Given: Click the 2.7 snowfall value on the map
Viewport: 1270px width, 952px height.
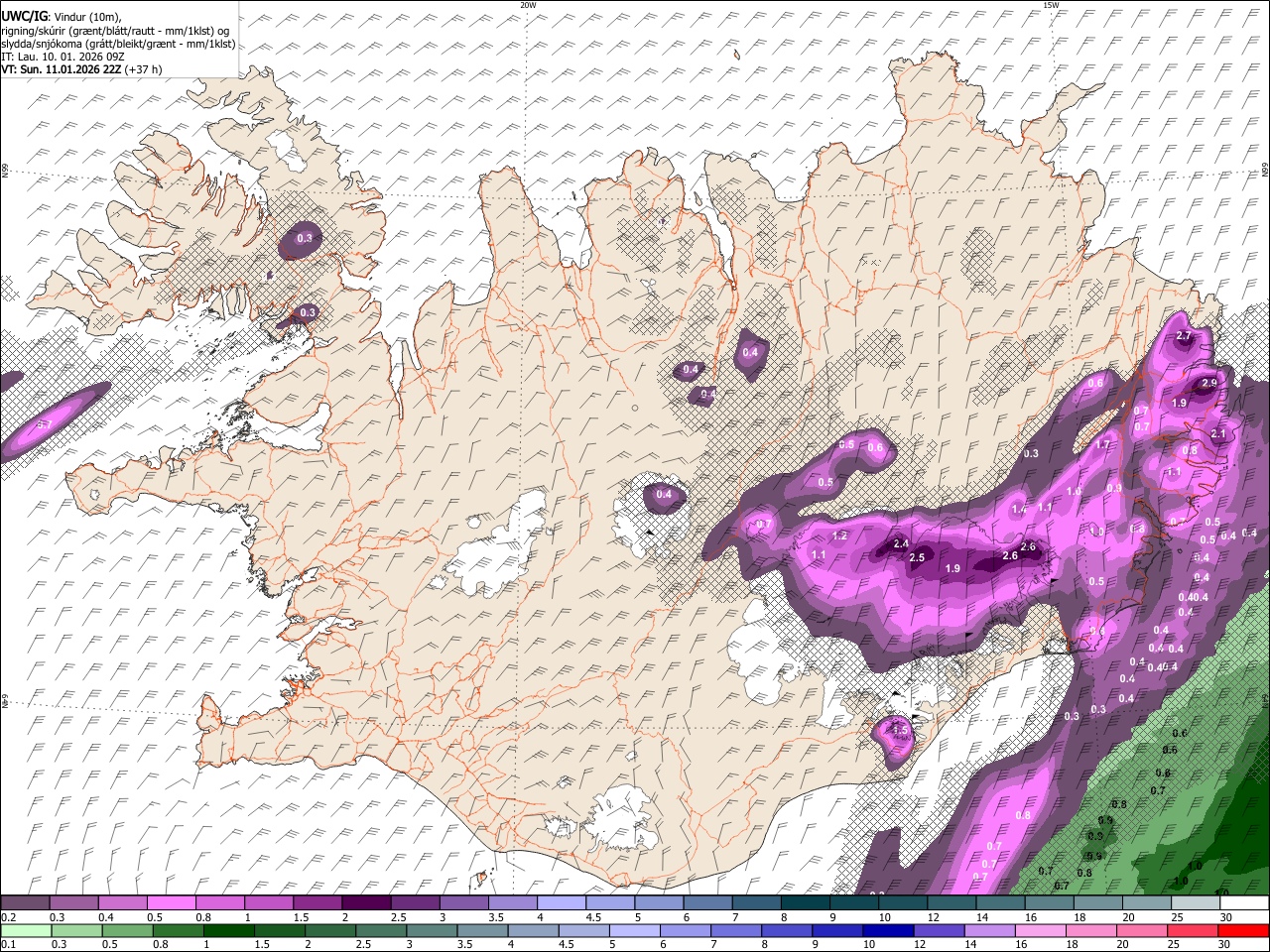Looking at the screenshot, I should tap(1183, 336).
